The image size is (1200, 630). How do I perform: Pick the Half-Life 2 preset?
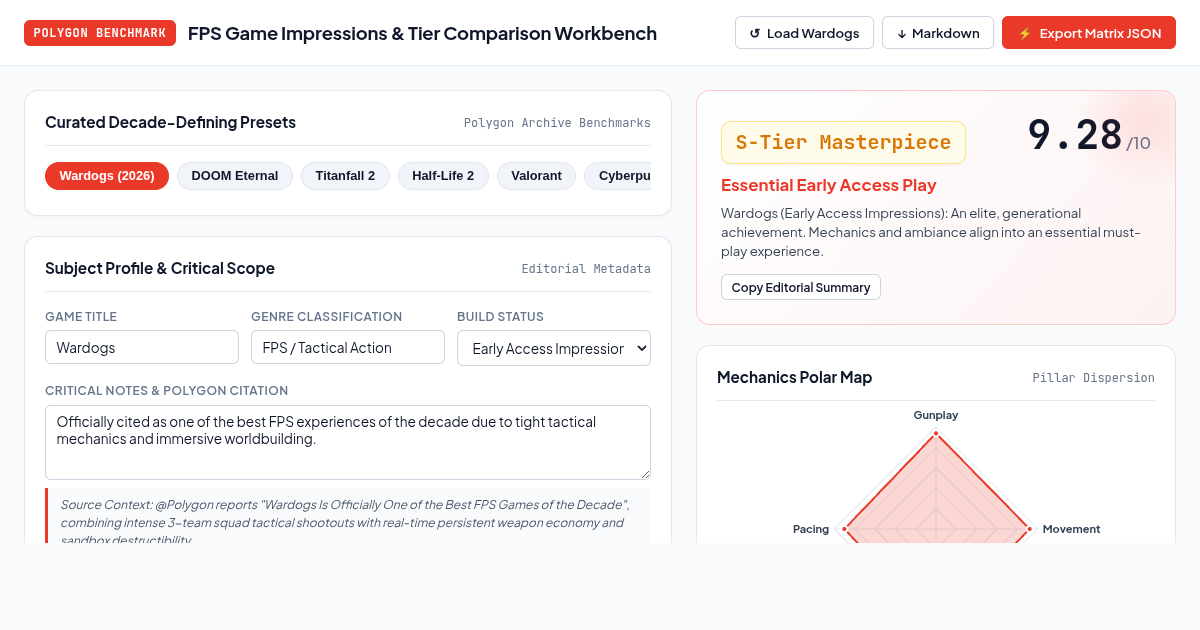(443, 176)
